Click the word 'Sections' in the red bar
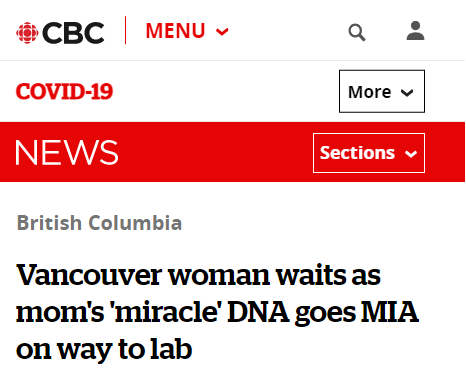The height and width of the screenshot is (379, 466). (357, 153)
